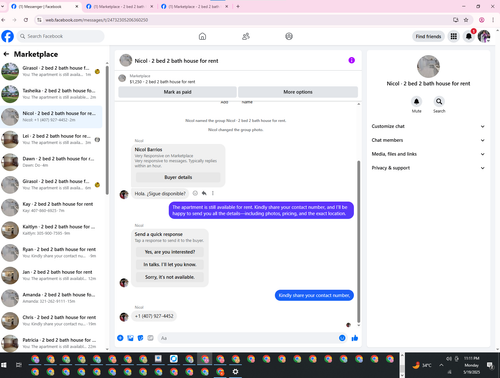Image resolution: width=500 pixels, height=378 pixels.
Task: Switch to second Marketplace browser tab
Action: click(x=119, y=6)
